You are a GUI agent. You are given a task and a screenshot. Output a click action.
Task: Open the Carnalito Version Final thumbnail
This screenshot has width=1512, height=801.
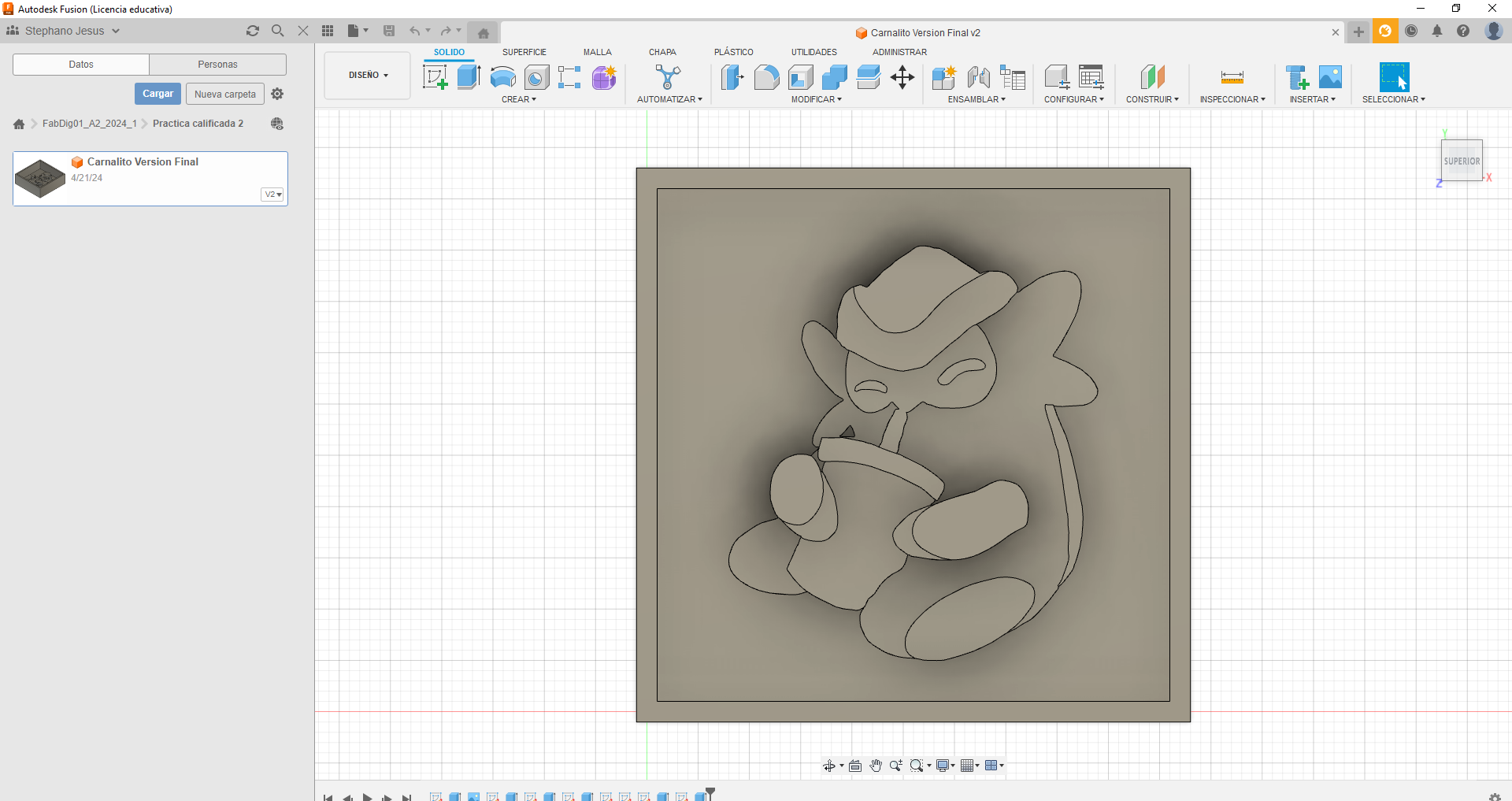[40, 178]
